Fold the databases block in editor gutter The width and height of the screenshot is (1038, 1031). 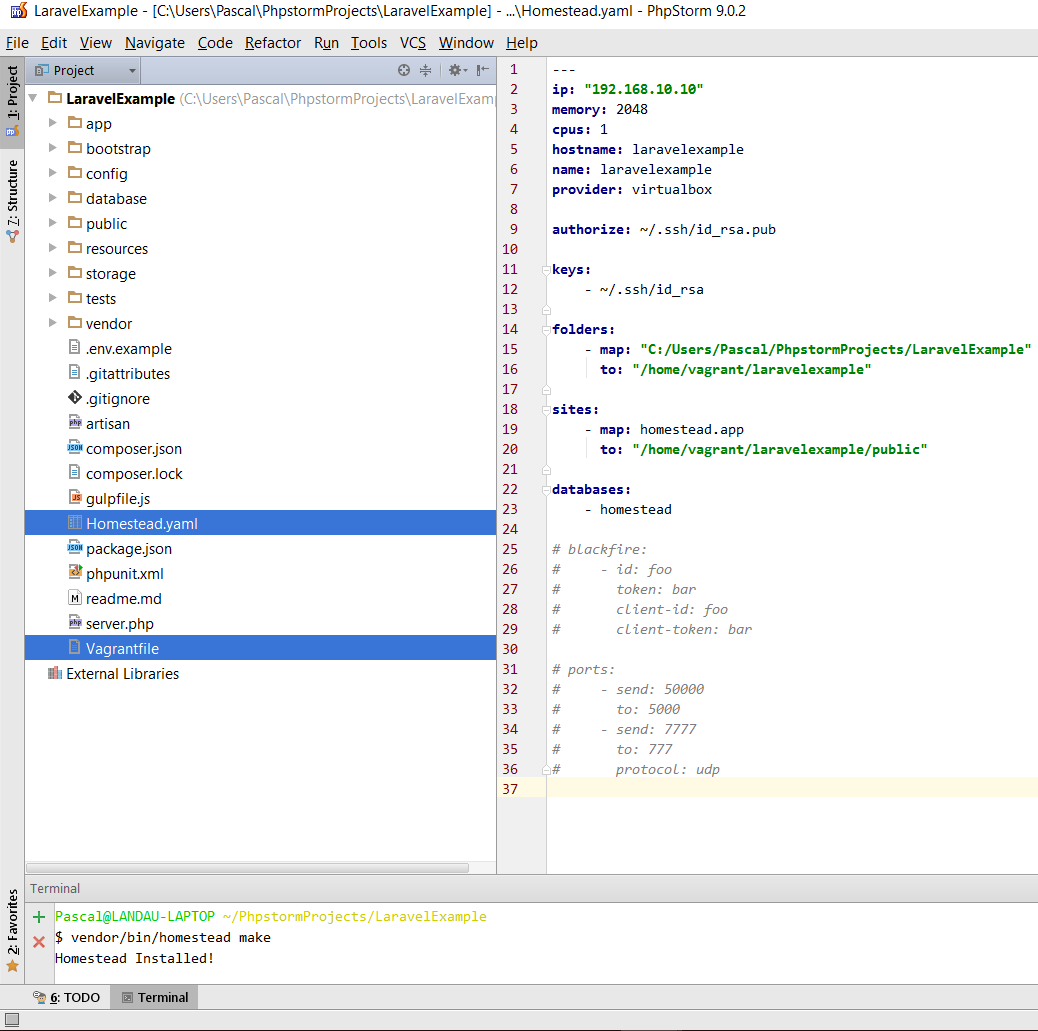click(x=546, y=489)
